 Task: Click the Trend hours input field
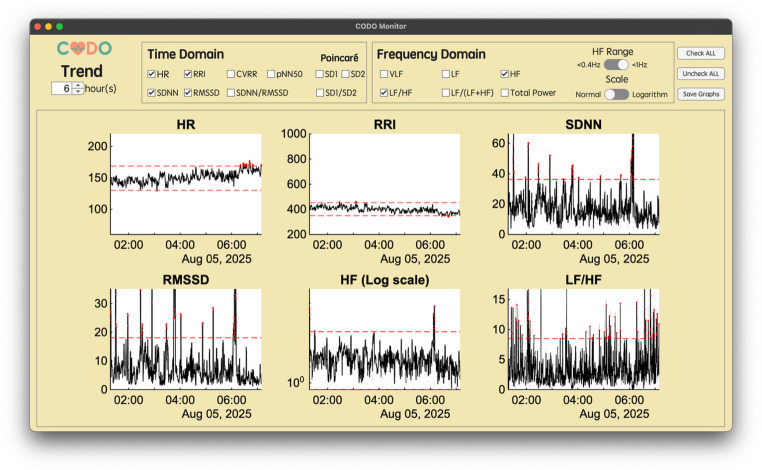[62, 88]
